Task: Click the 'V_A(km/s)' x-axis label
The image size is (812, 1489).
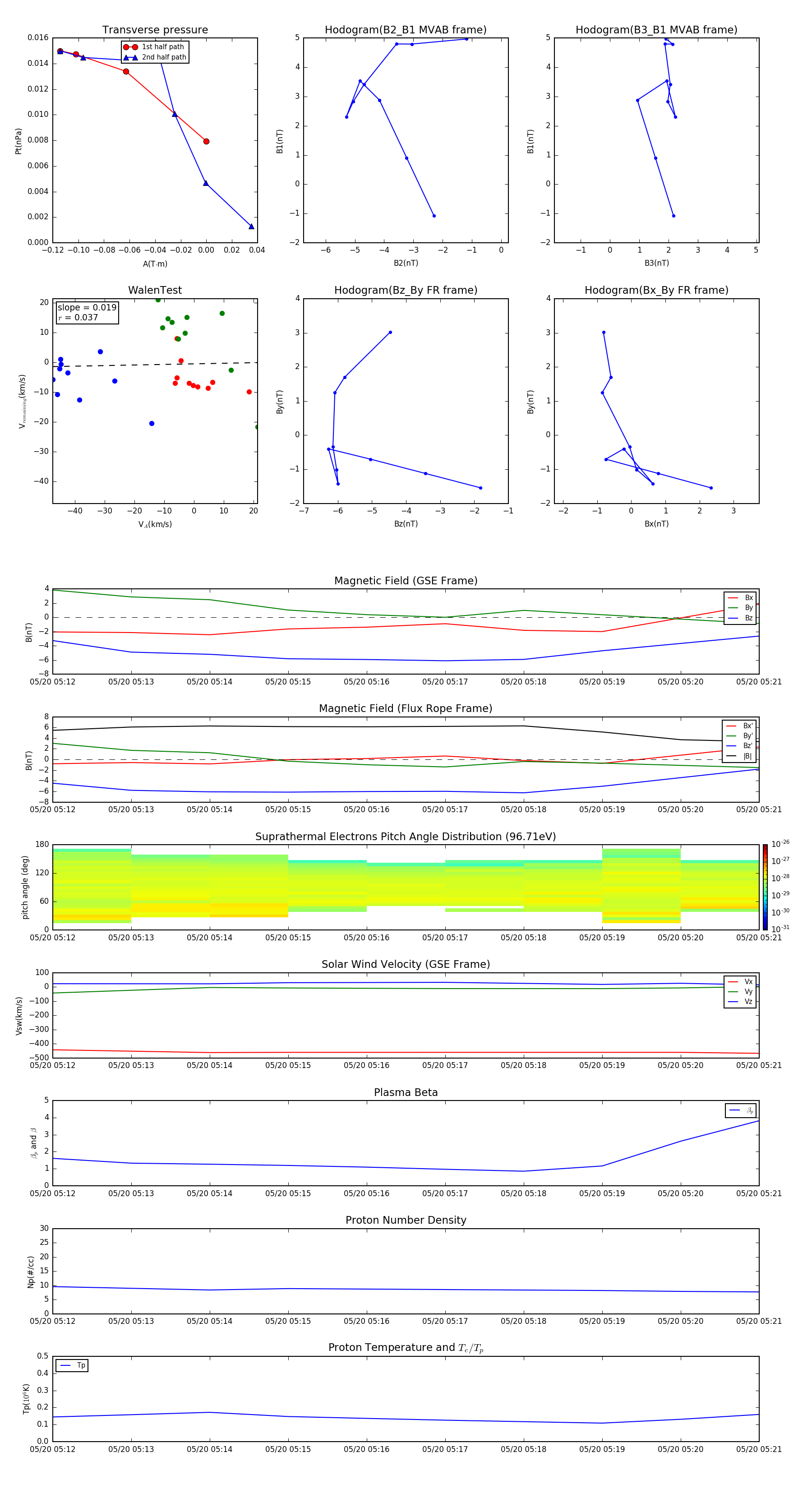Action: tap(155, 524)
